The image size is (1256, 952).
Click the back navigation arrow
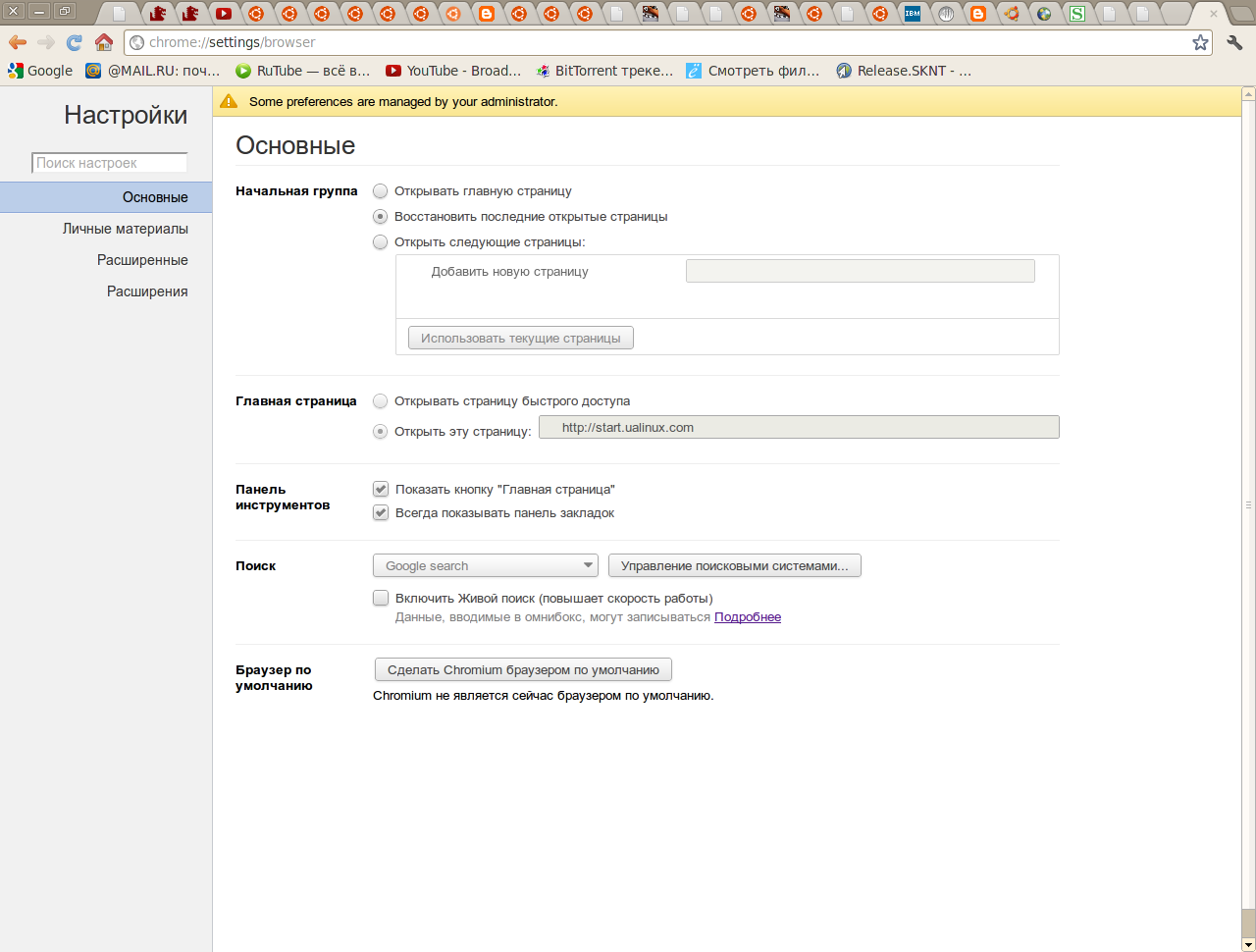point(18,42)
